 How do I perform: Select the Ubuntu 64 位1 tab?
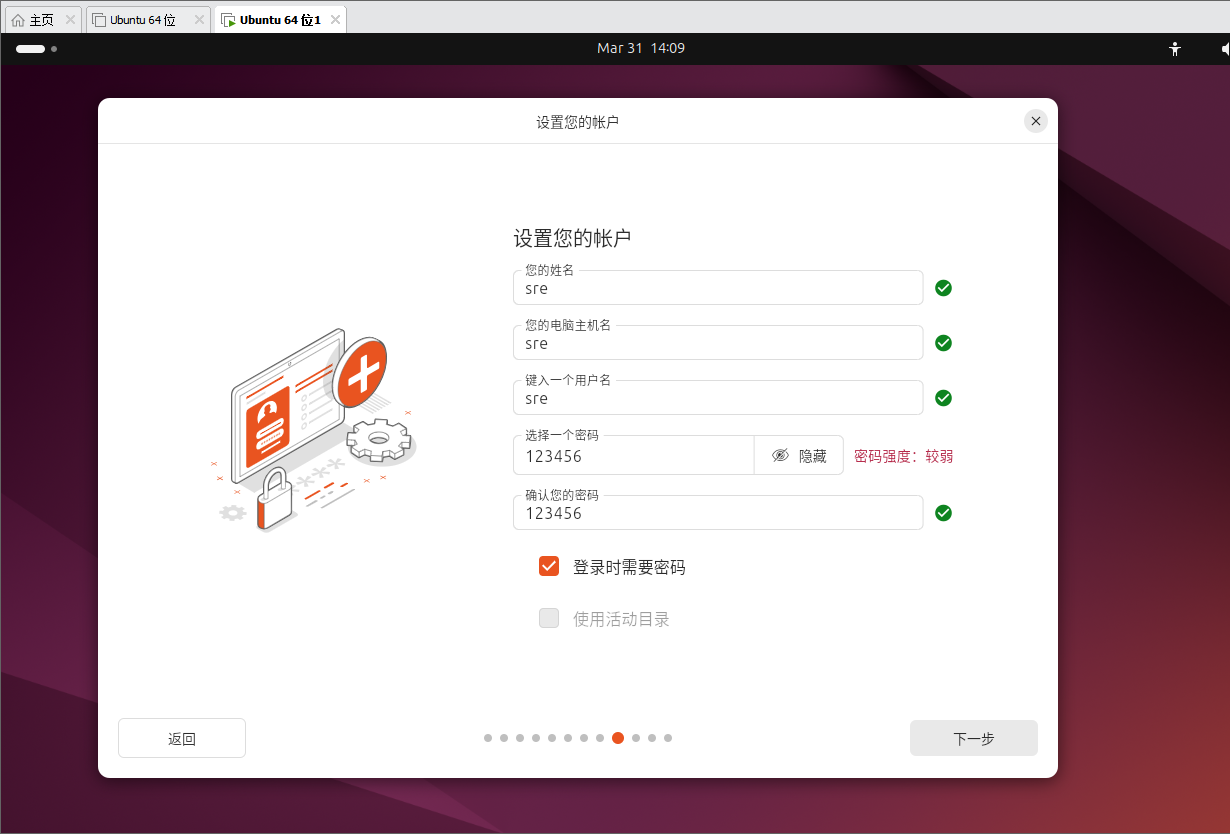tap(280, 20)
